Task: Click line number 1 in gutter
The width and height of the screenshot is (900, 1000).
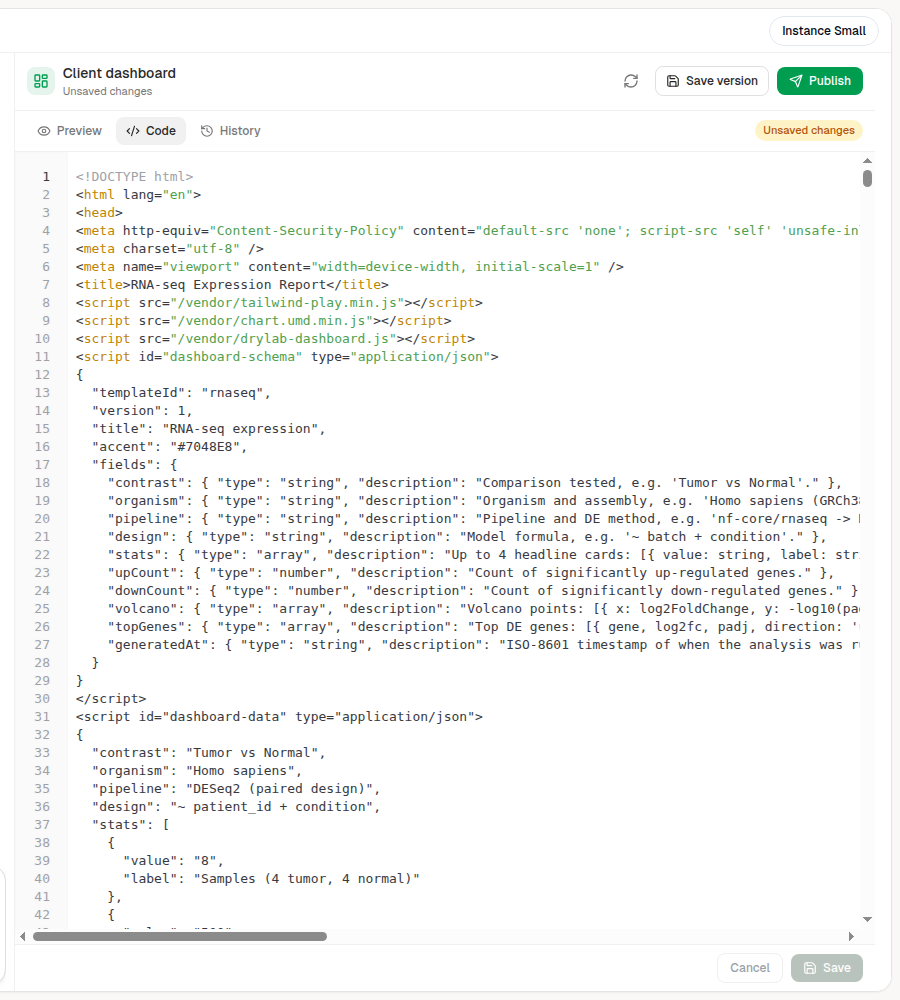Action: 46,176
